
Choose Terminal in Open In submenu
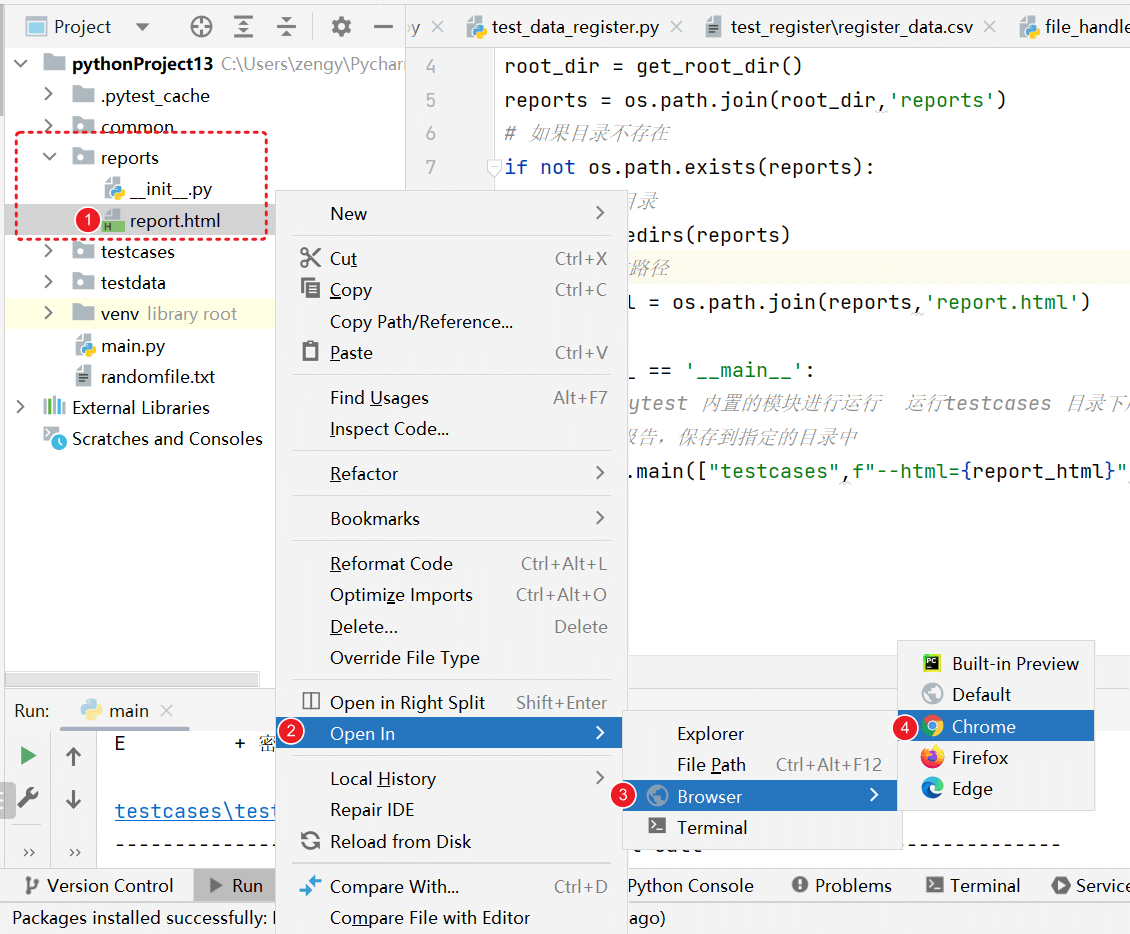[761, 827]
